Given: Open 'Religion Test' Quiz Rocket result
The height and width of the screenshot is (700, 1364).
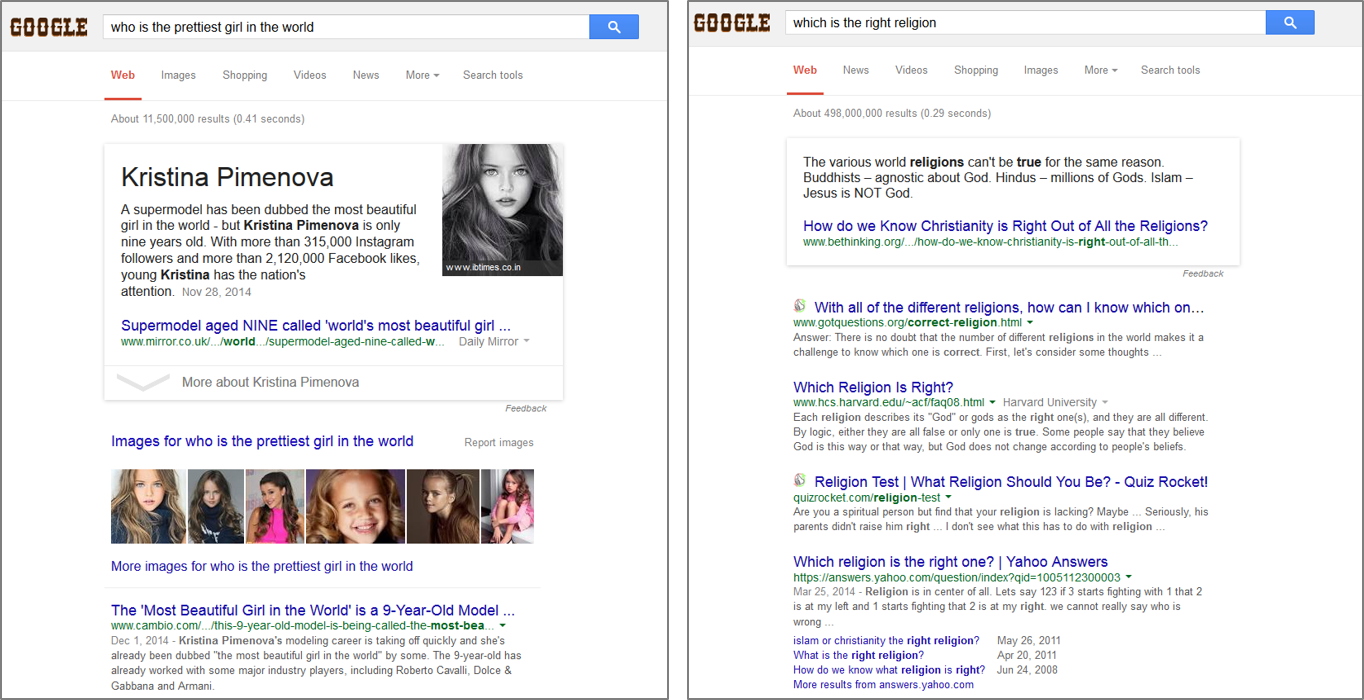Looking at the screenshot, I should point(1011,482).
